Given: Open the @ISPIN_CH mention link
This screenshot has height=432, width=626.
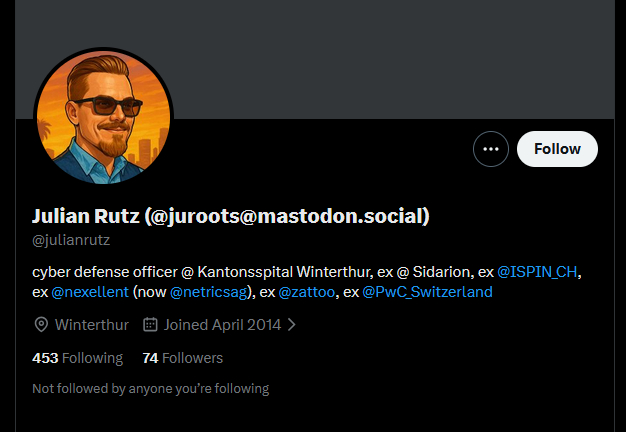Looking at the screenshot, I should pyautogui.click(x=538, y=272).
